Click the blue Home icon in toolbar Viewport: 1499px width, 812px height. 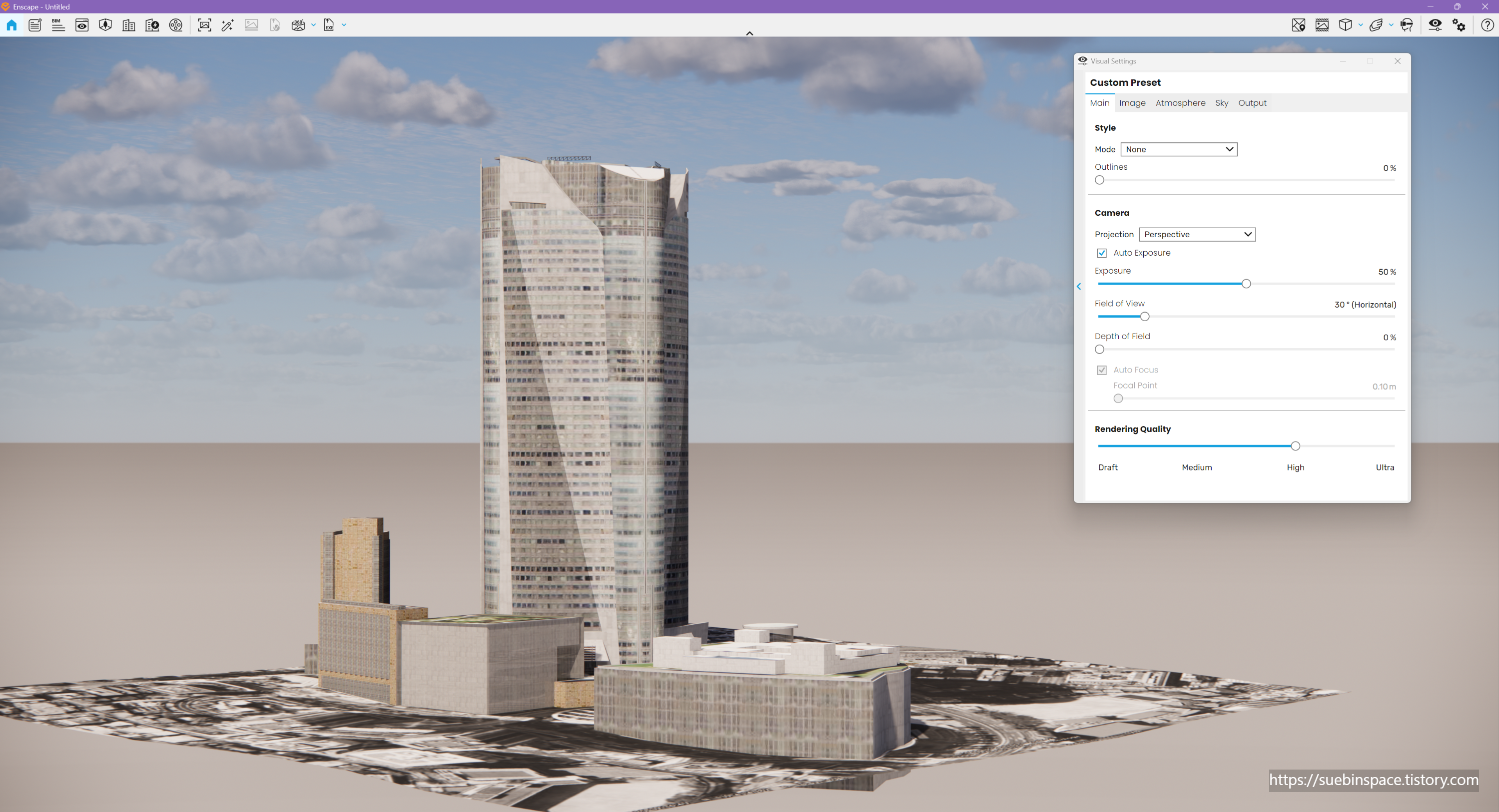point(11,25)
